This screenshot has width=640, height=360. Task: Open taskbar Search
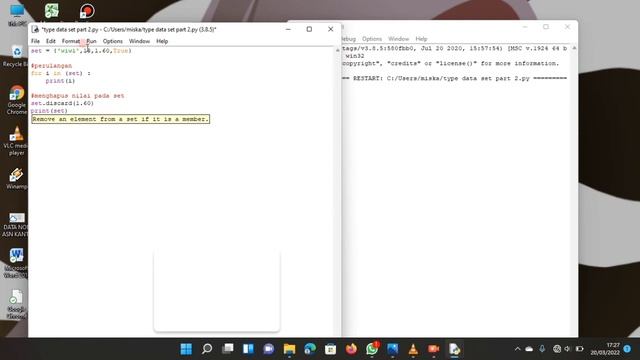[207, 349]
